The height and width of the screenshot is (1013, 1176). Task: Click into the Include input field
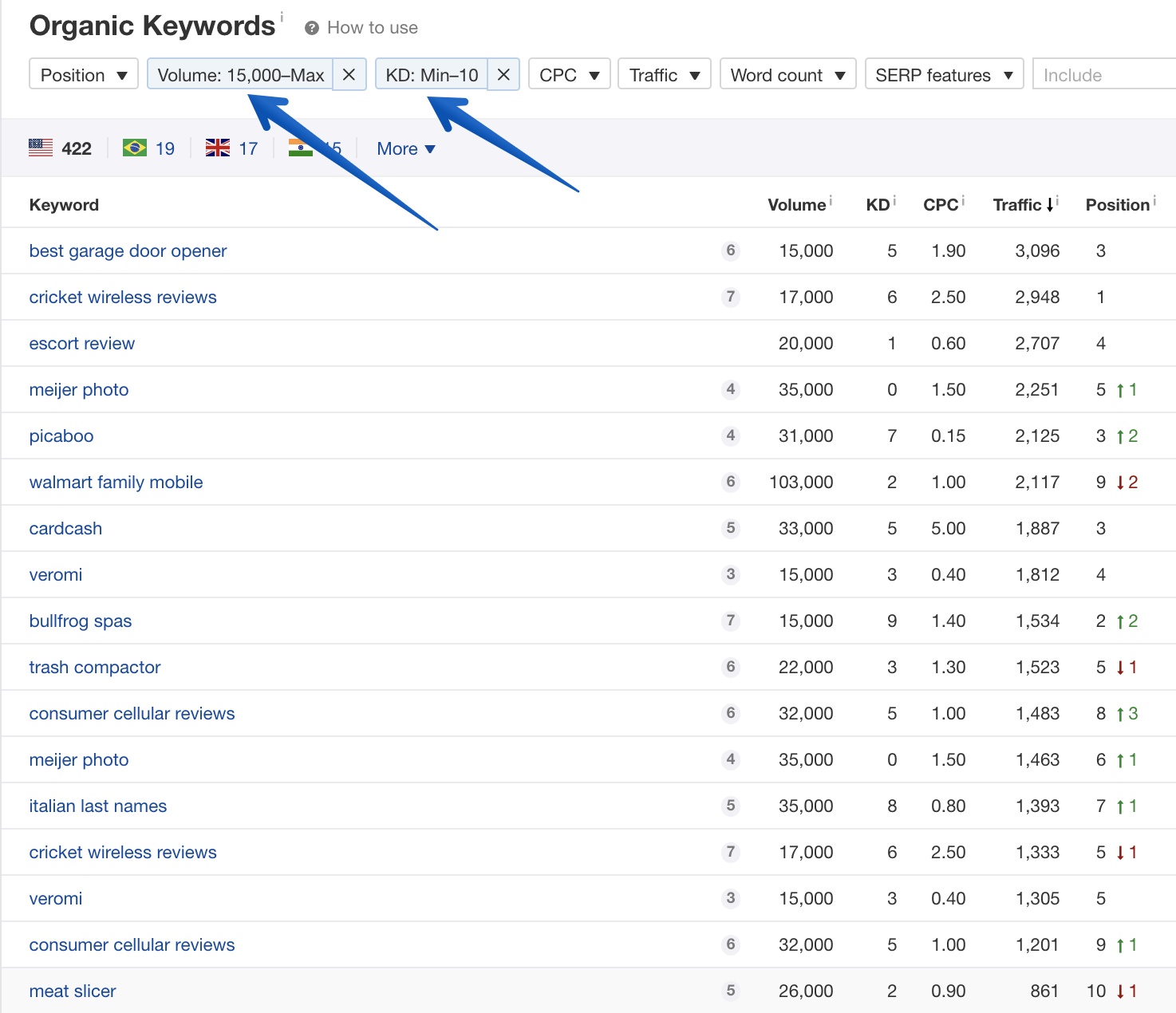1104,74
